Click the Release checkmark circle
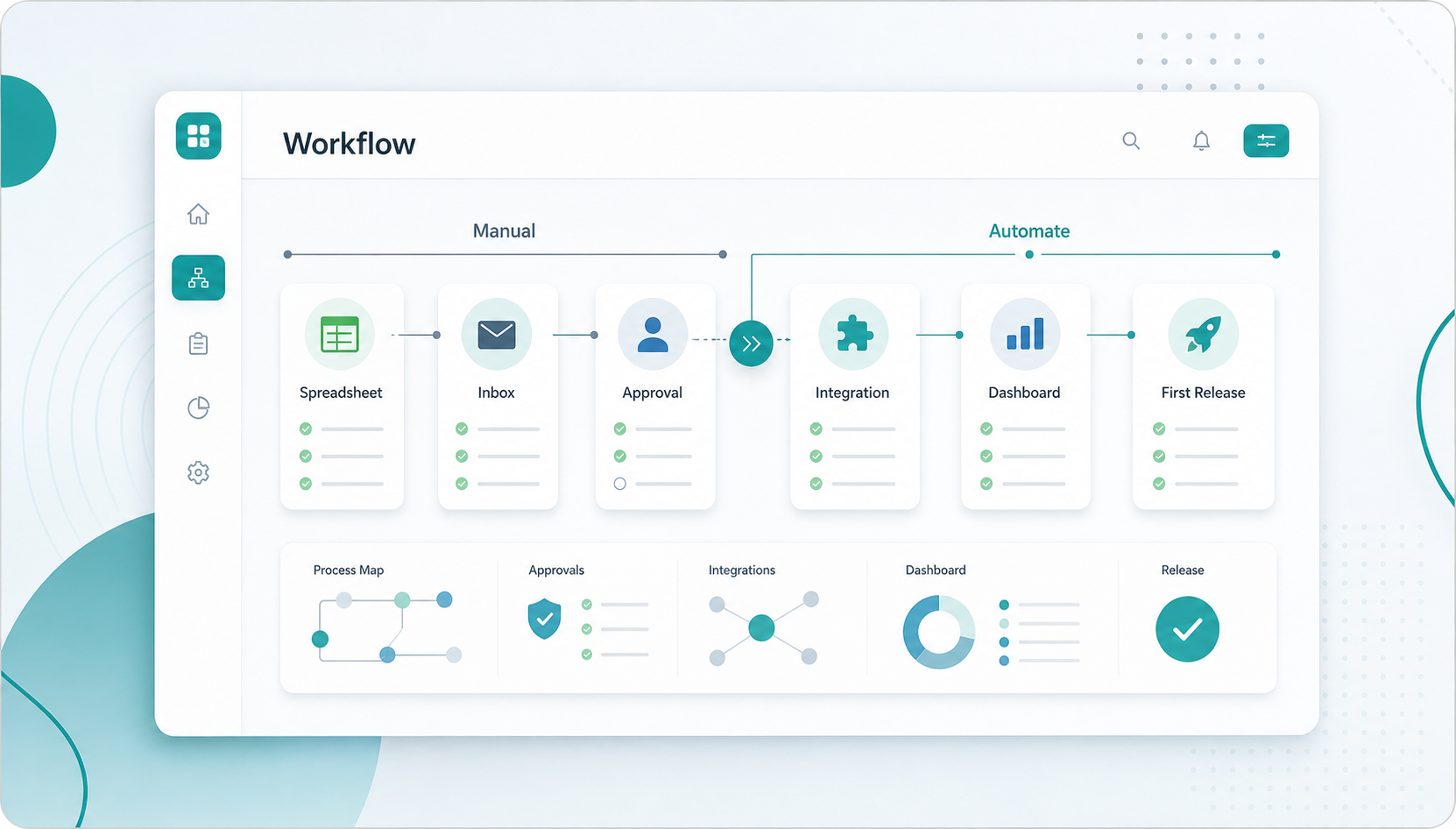Image resolution: width=1456 pixels, height=829 pixels. (1187, 629)
